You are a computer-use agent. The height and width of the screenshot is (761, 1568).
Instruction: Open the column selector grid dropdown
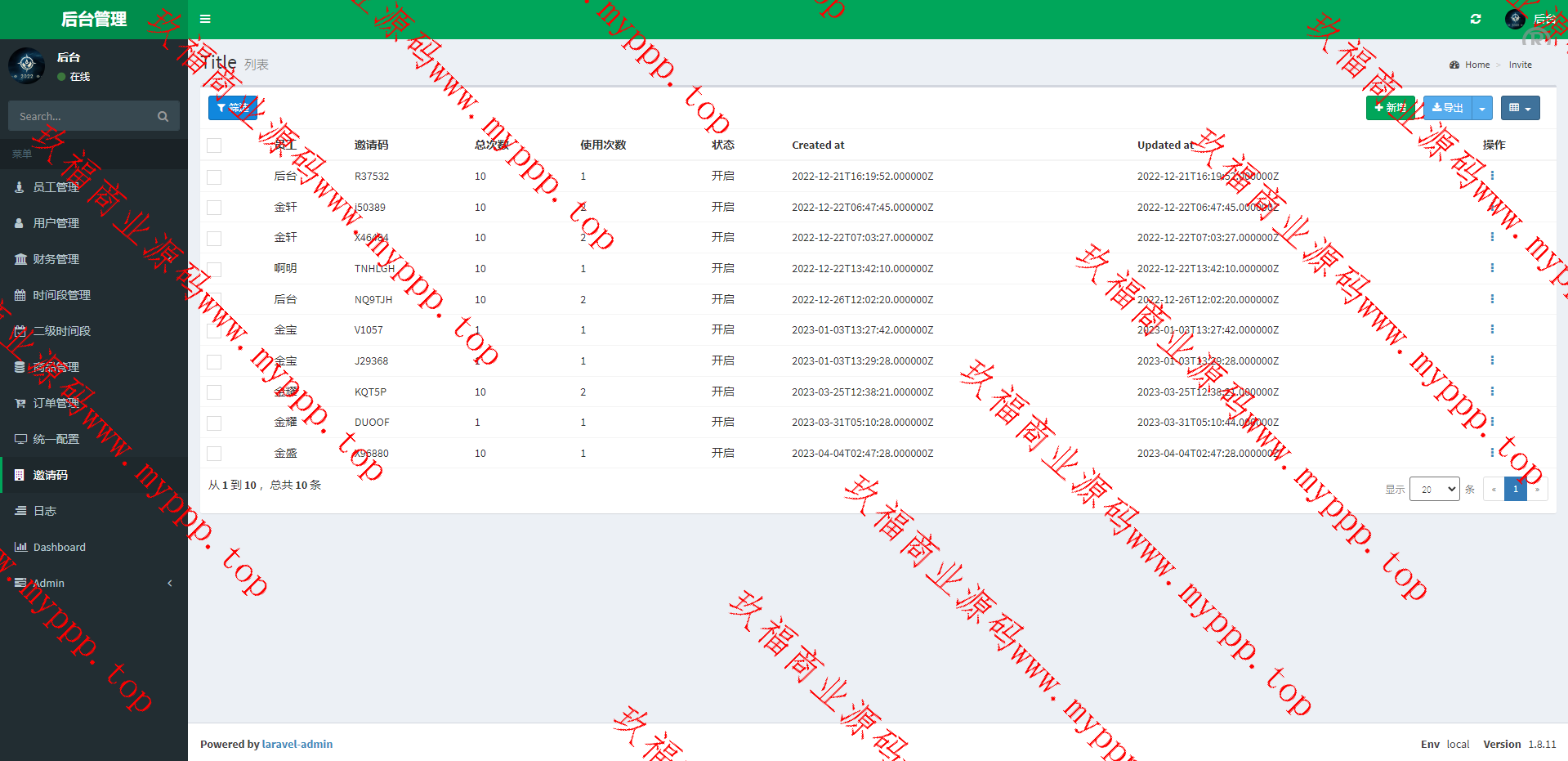pos(1520,108)
